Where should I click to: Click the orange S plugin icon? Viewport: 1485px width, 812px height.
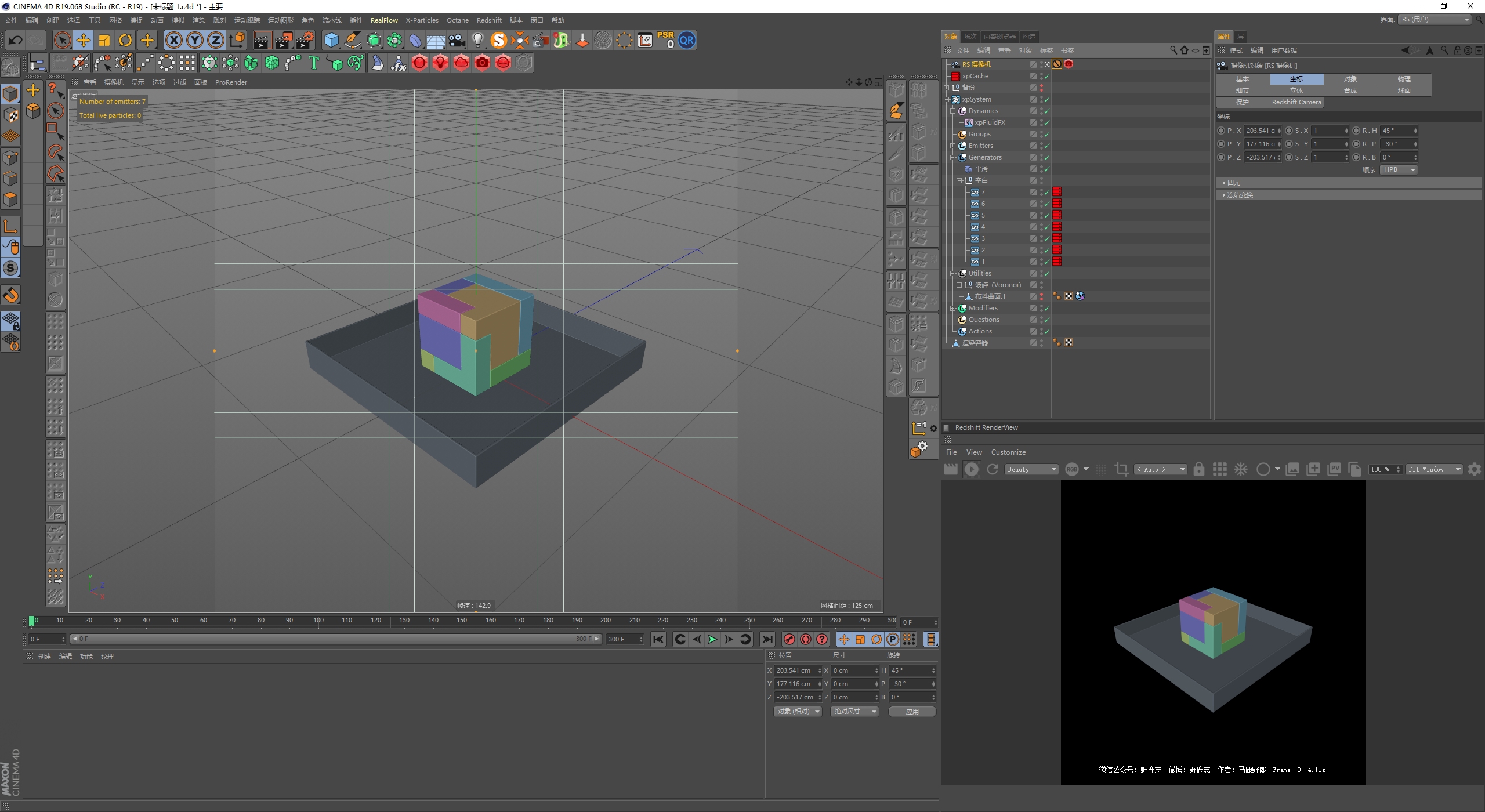498,40
